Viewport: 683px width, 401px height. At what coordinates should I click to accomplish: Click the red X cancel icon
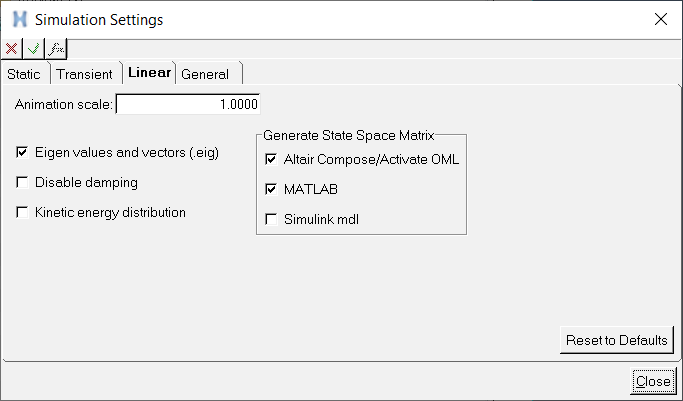tap(11, 49)
